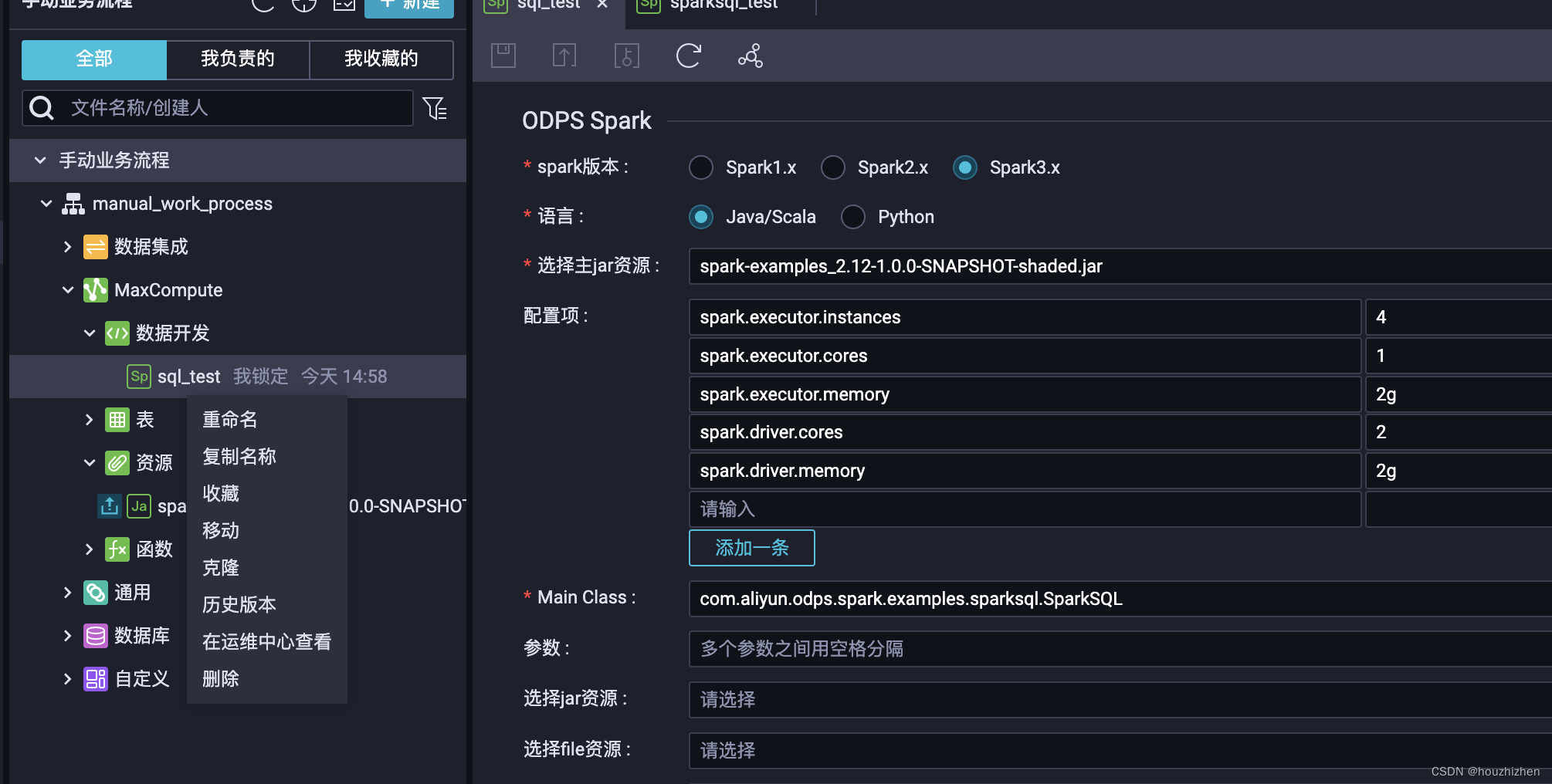
Task: Collapse the MaxCompute node
Action: tap(68, 290)
